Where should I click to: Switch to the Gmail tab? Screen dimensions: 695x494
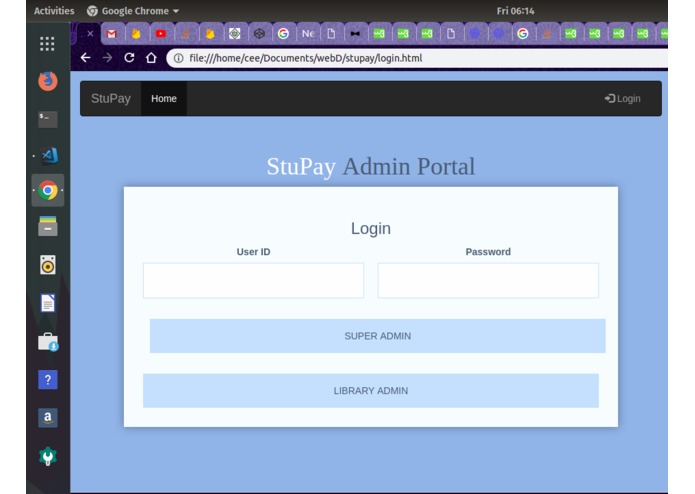(111, 34)
